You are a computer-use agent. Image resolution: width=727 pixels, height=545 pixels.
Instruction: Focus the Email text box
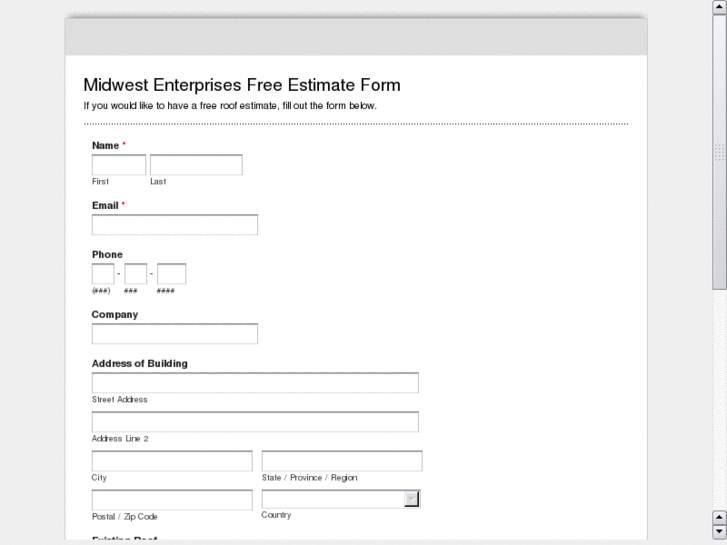[x=174, y=225]
